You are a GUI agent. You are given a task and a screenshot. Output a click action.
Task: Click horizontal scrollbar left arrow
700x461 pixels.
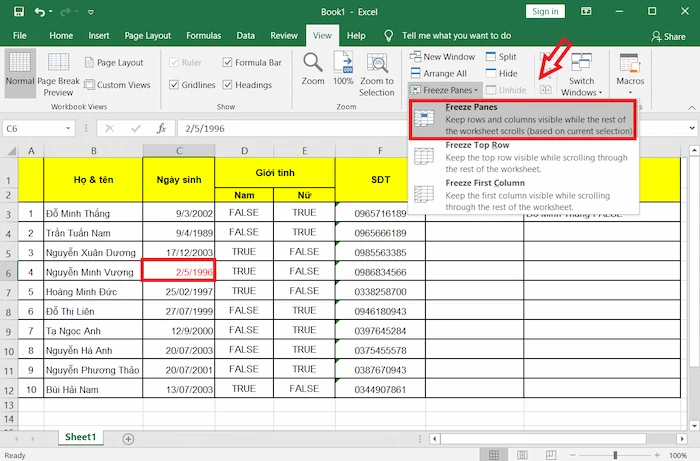tap(435, 439)
